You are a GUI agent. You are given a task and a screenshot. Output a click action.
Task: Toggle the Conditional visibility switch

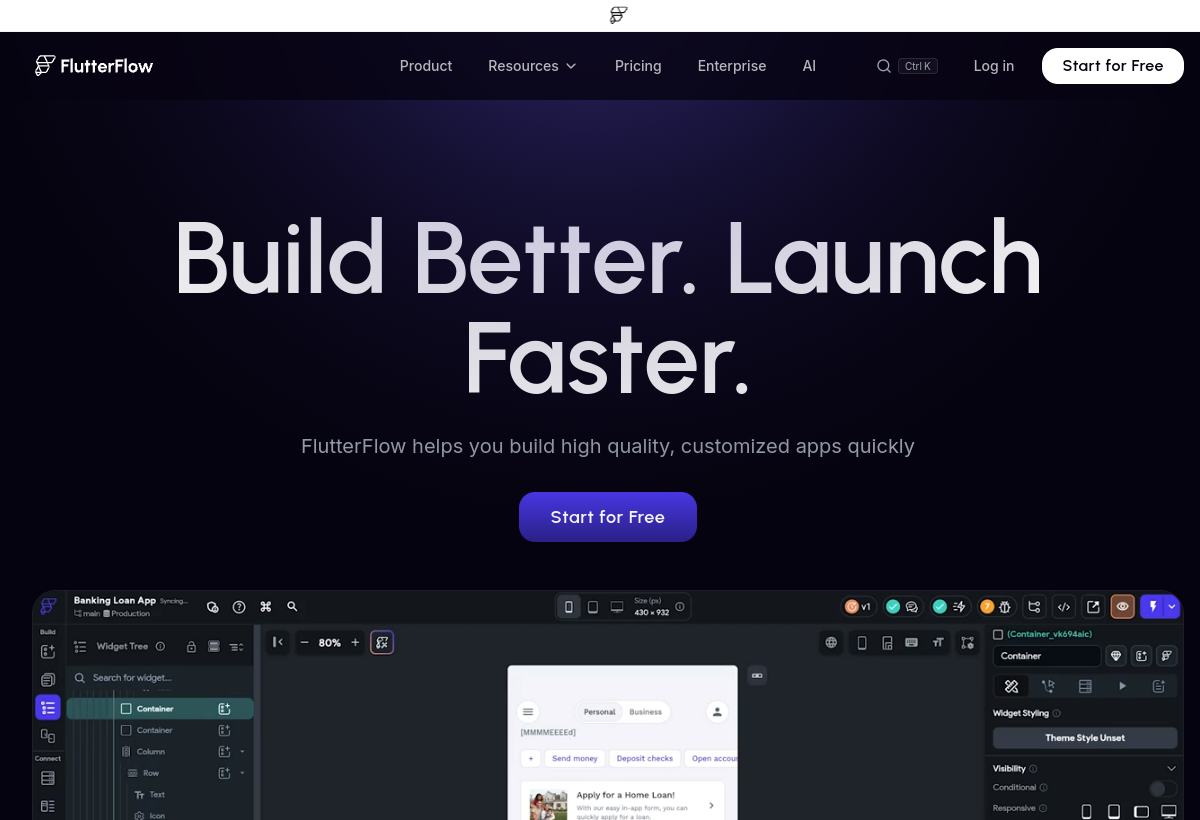(x=1163, y=788)
